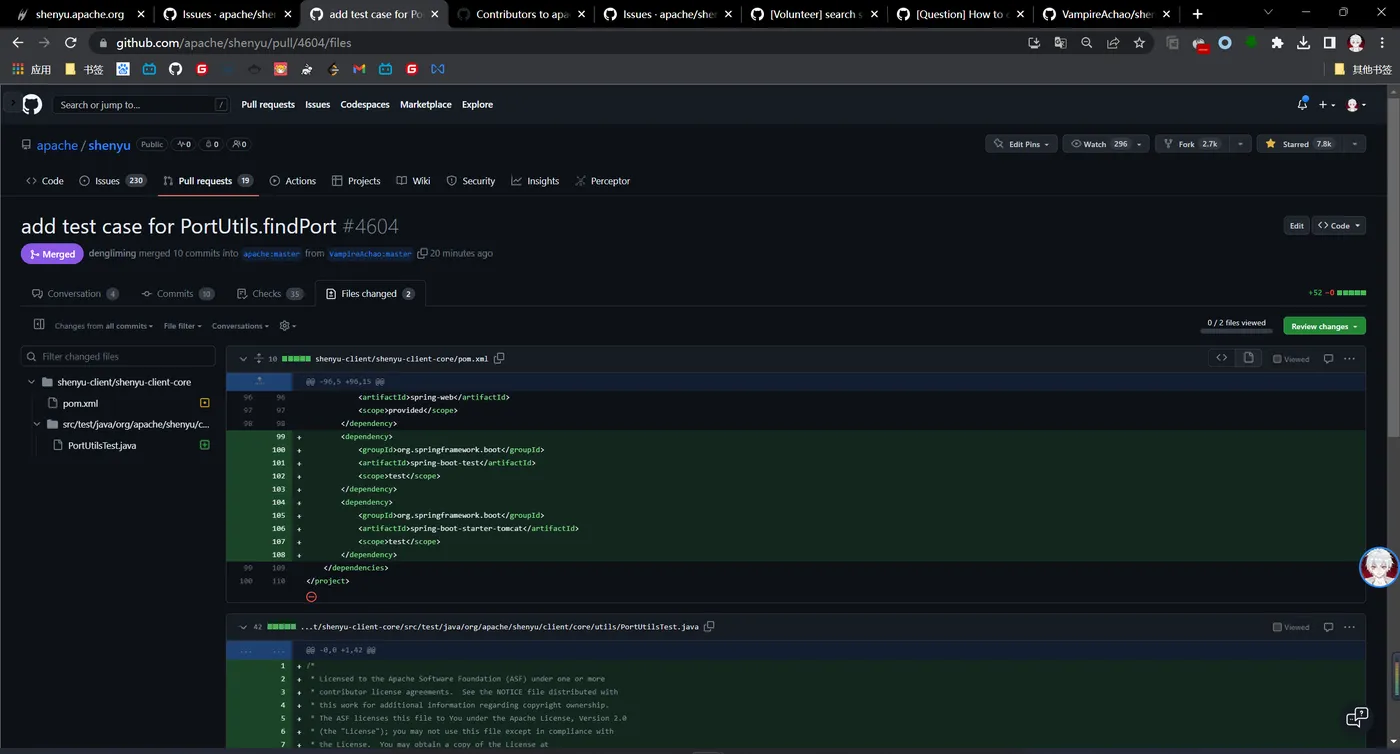Switch to Commits tab

(178, 294)
